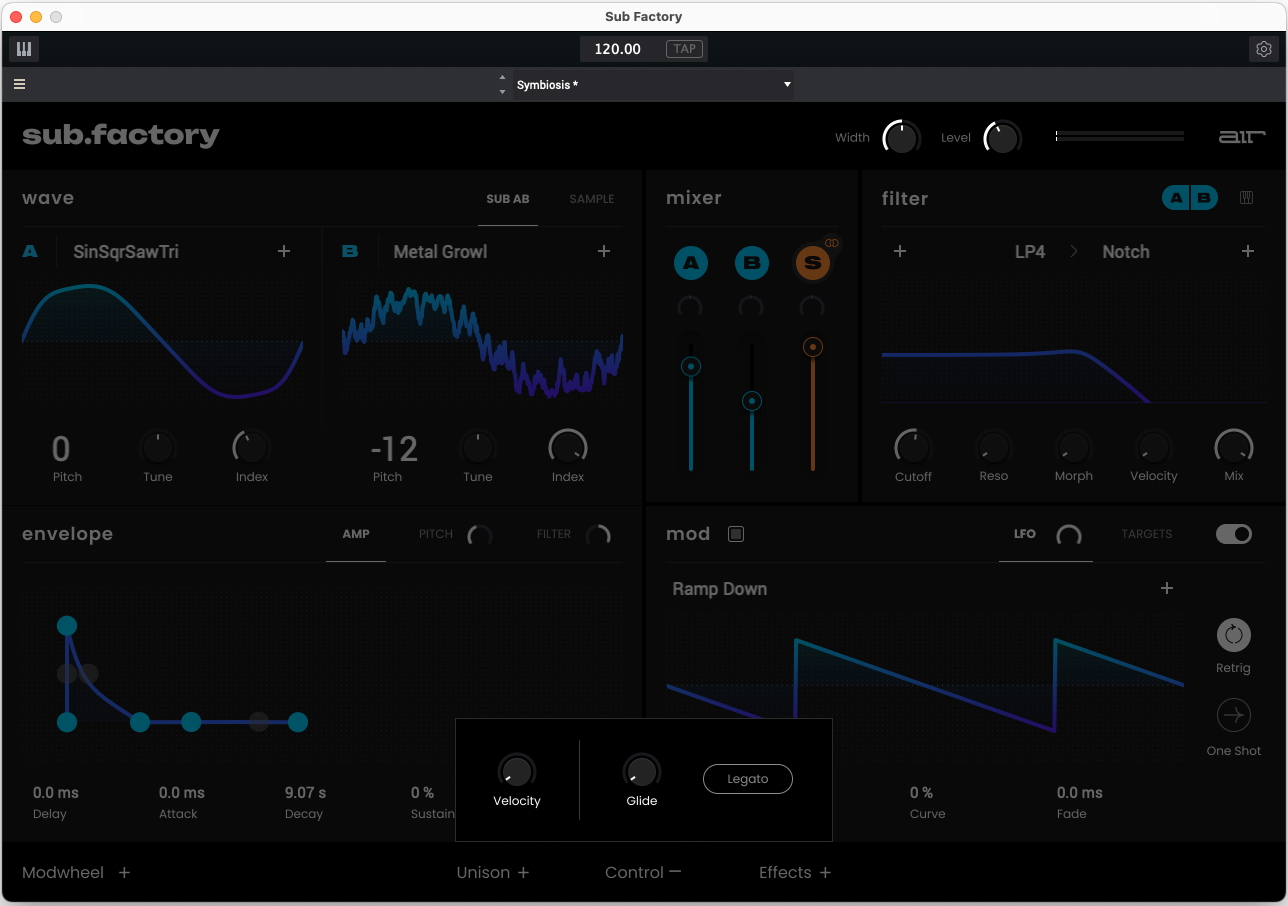The height and width of the screenshot is (906, 1288).
Task: Click the link icon above mixer S
Action: tap(831, 243)
